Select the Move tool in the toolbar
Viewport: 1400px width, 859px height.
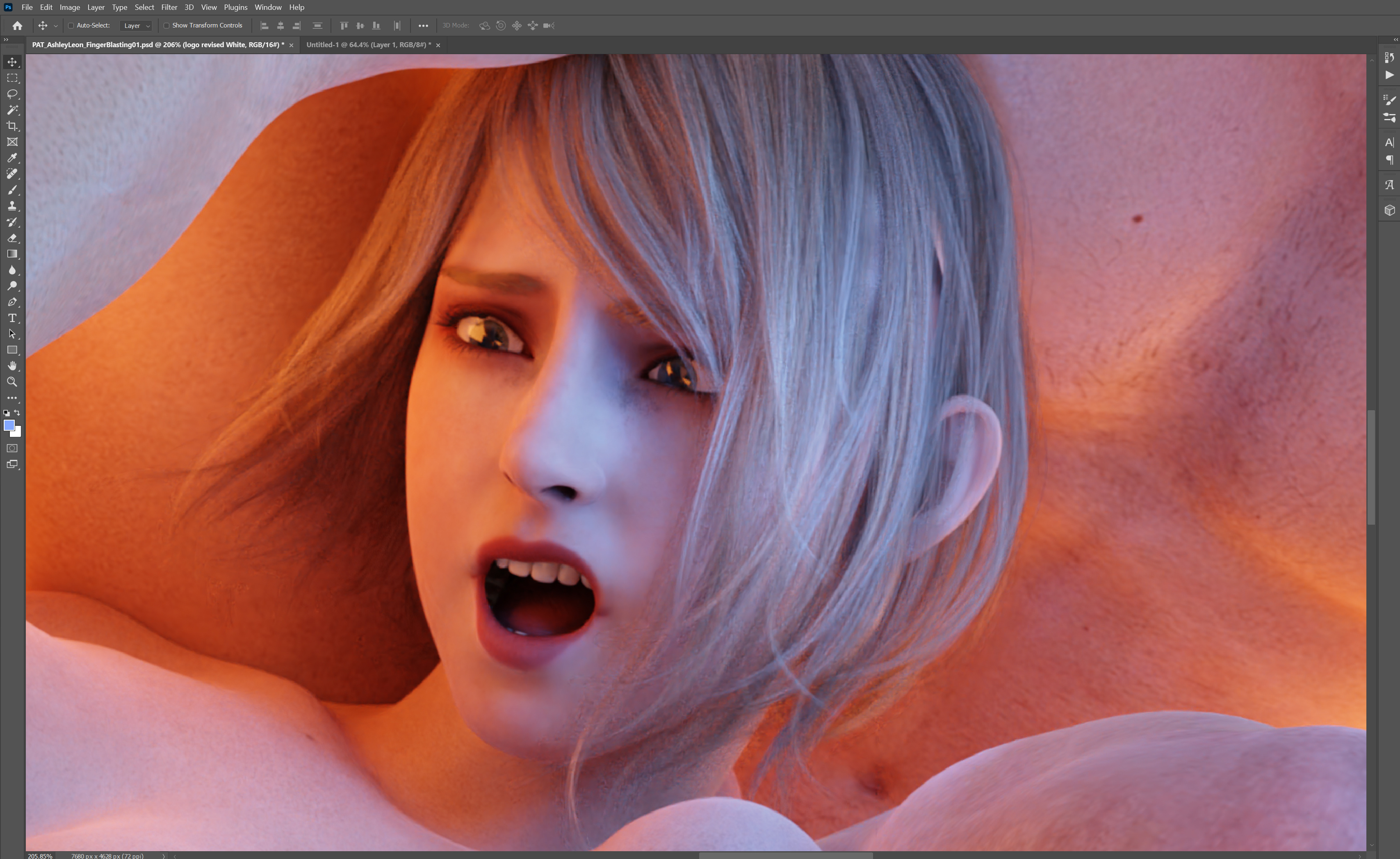[x=12, y=62]
